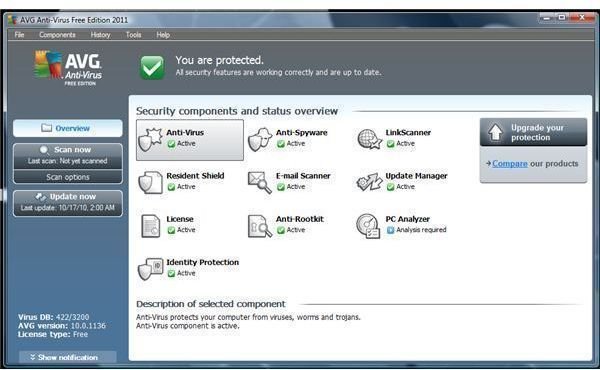Open the Identity Protection shield icon

click(151, 269)
